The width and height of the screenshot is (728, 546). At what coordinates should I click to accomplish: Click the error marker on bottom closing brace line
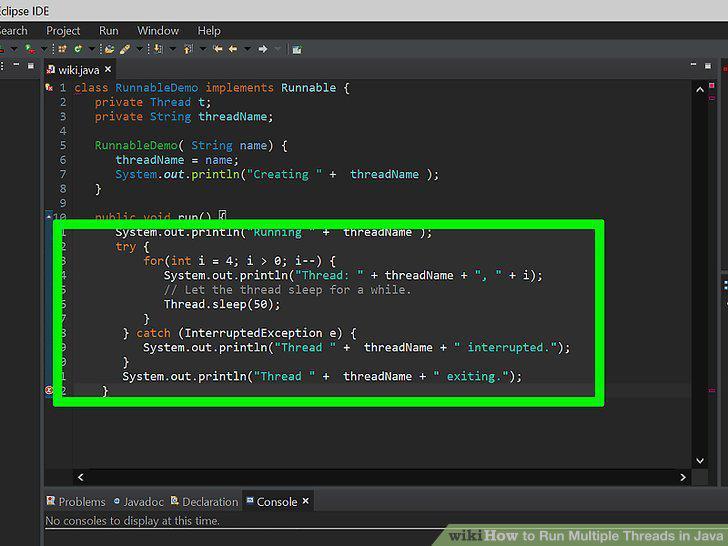pyautogui.click(x=49, y=390)
